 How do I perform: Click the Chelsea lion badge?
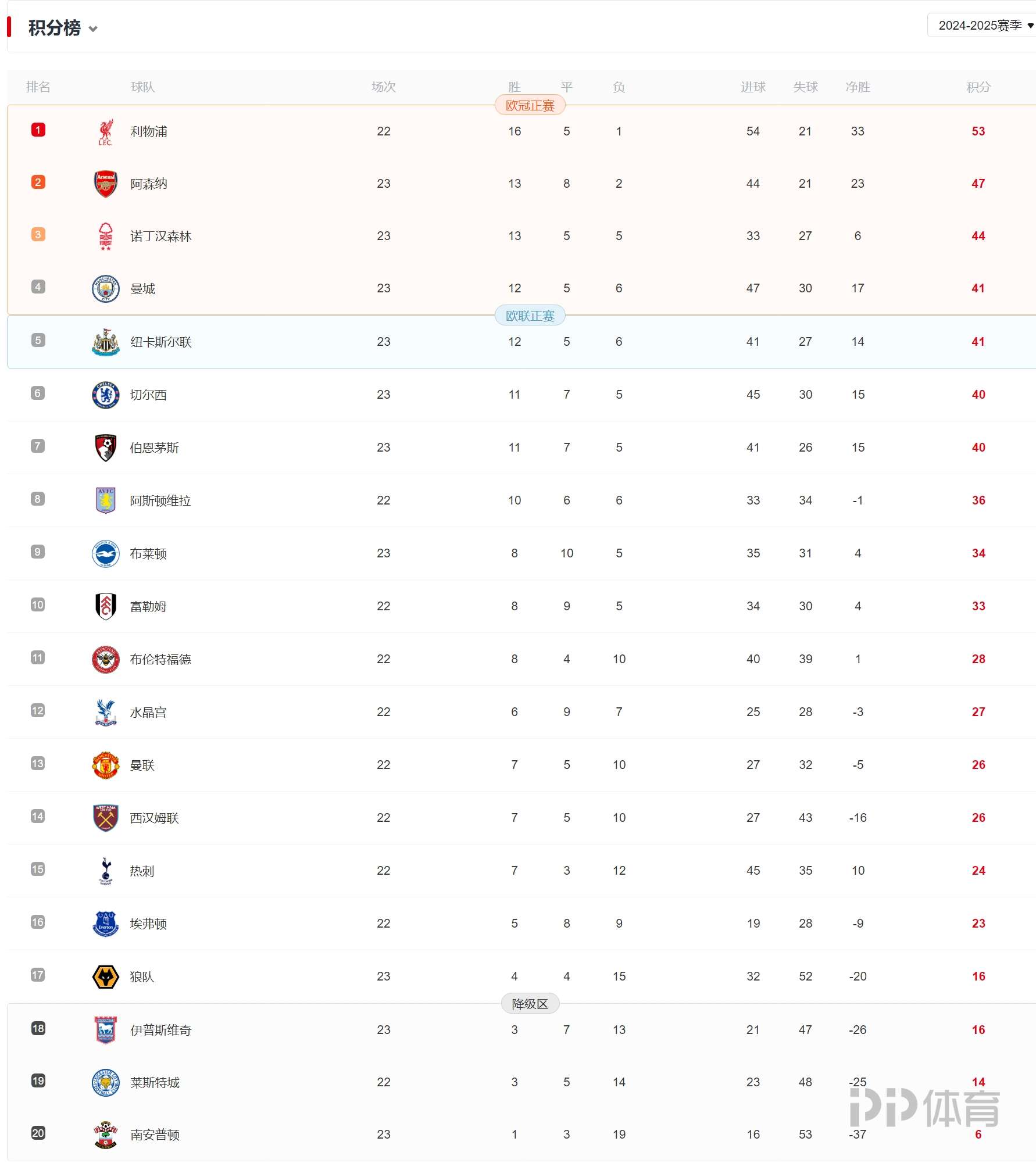pos(105,395)
